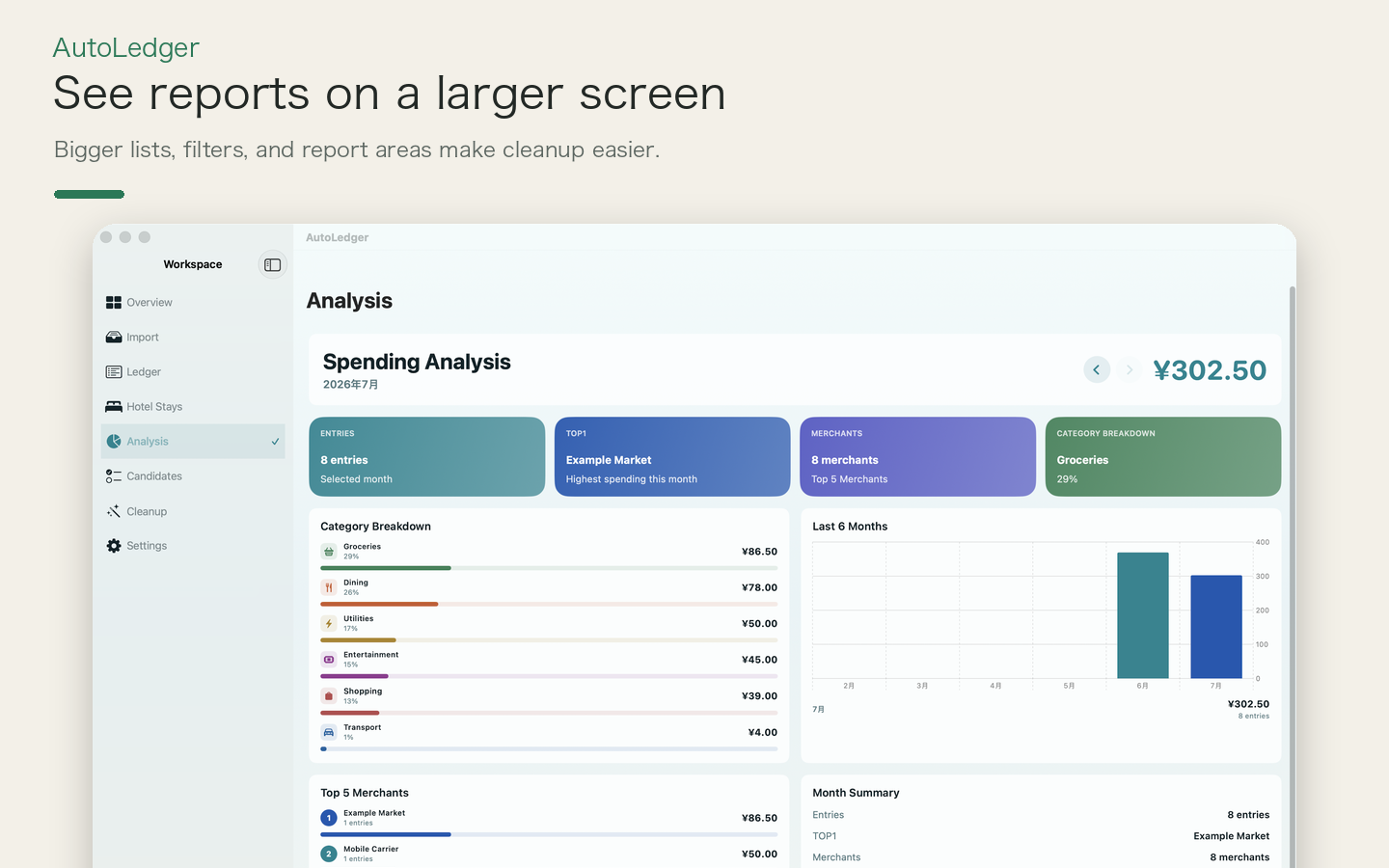The width and height of the screenshot is (1389, 868).
Task: Click the Shopping bag icon
Action: point(329,696)
